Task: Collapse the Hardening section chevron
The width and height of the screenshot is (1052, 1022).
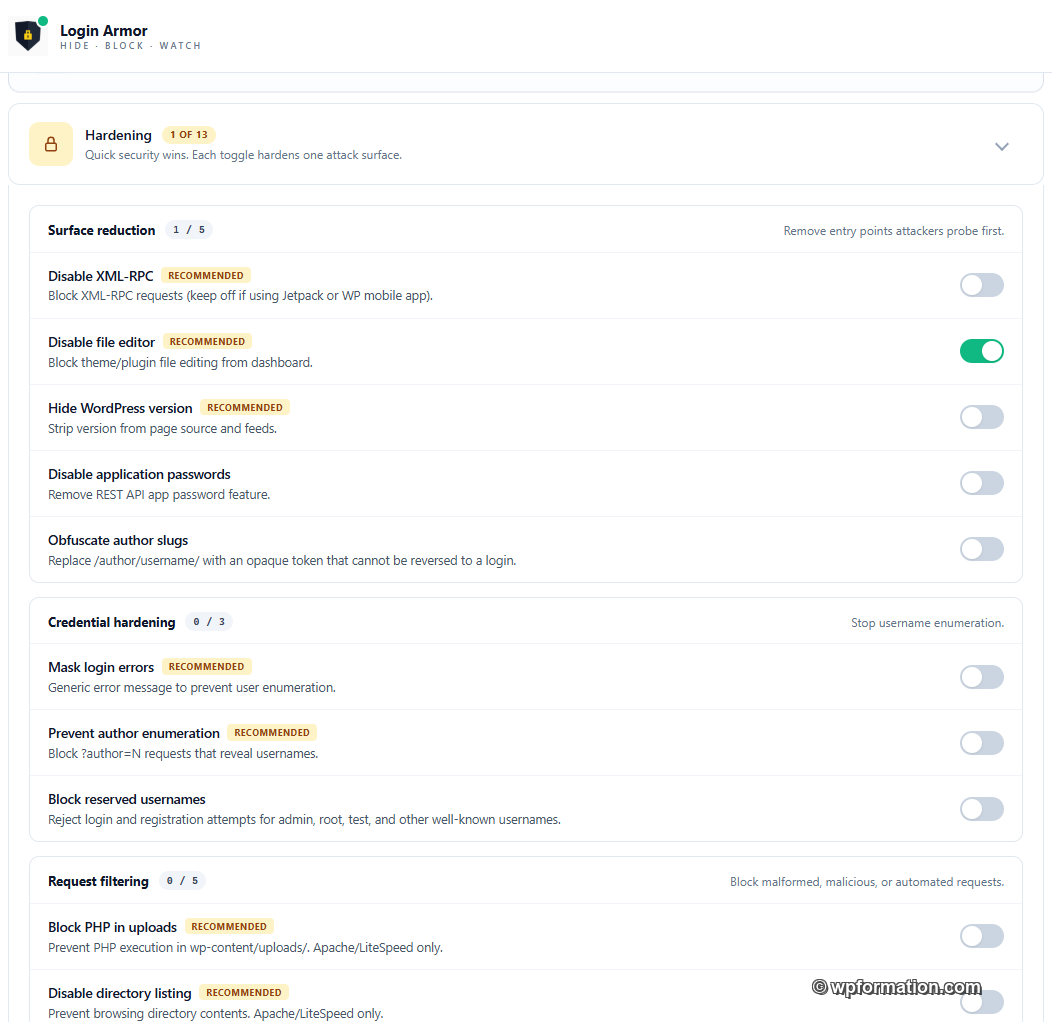Action: [x=1001, y=146]
